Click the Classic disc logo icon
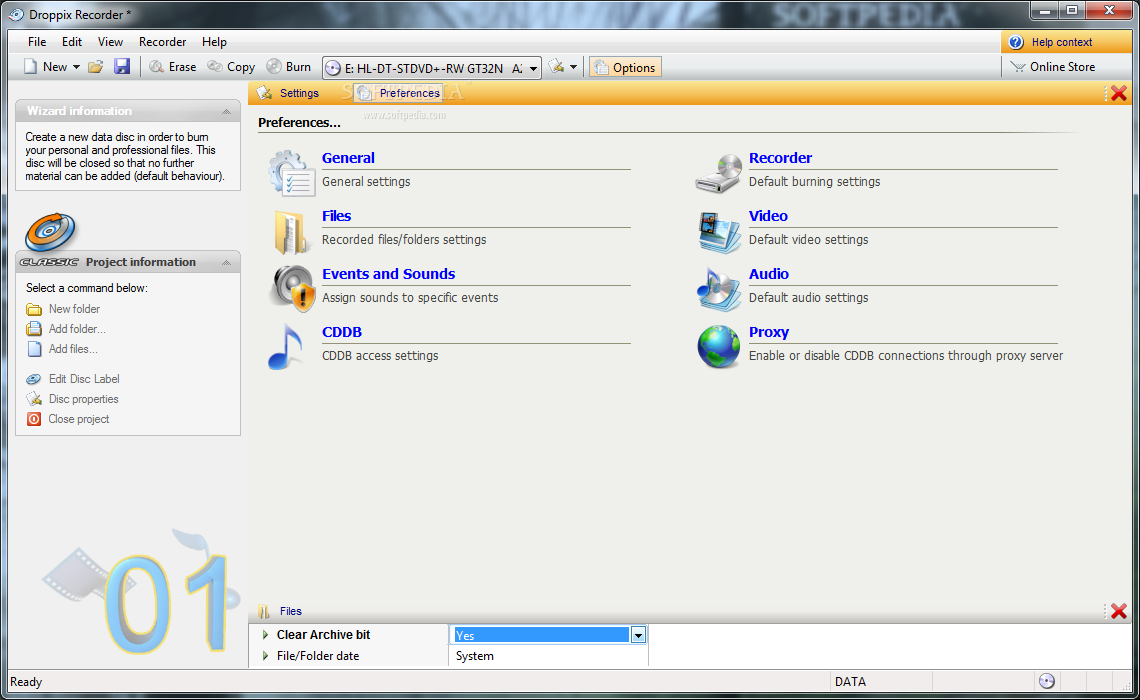The height and width of the screenshot is (700, 1140). (49, 232)
